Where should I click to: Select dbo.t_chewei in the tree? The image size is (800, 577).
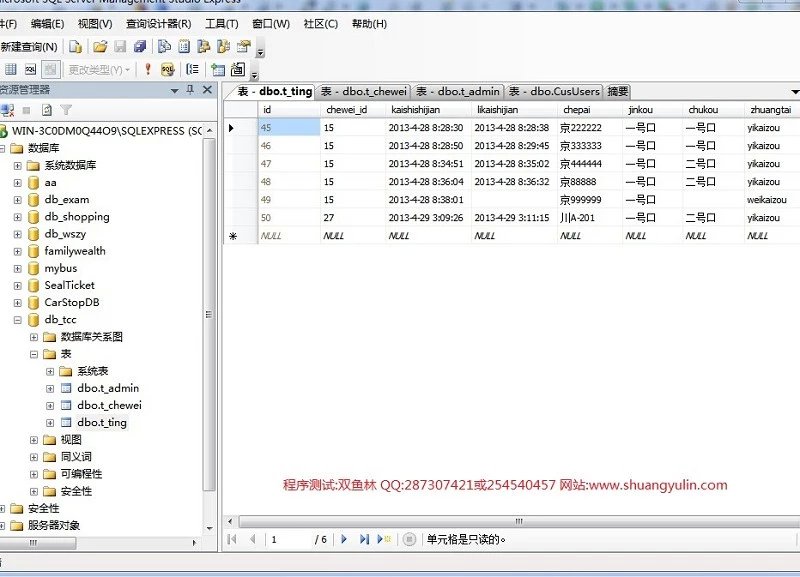(110, 406)
